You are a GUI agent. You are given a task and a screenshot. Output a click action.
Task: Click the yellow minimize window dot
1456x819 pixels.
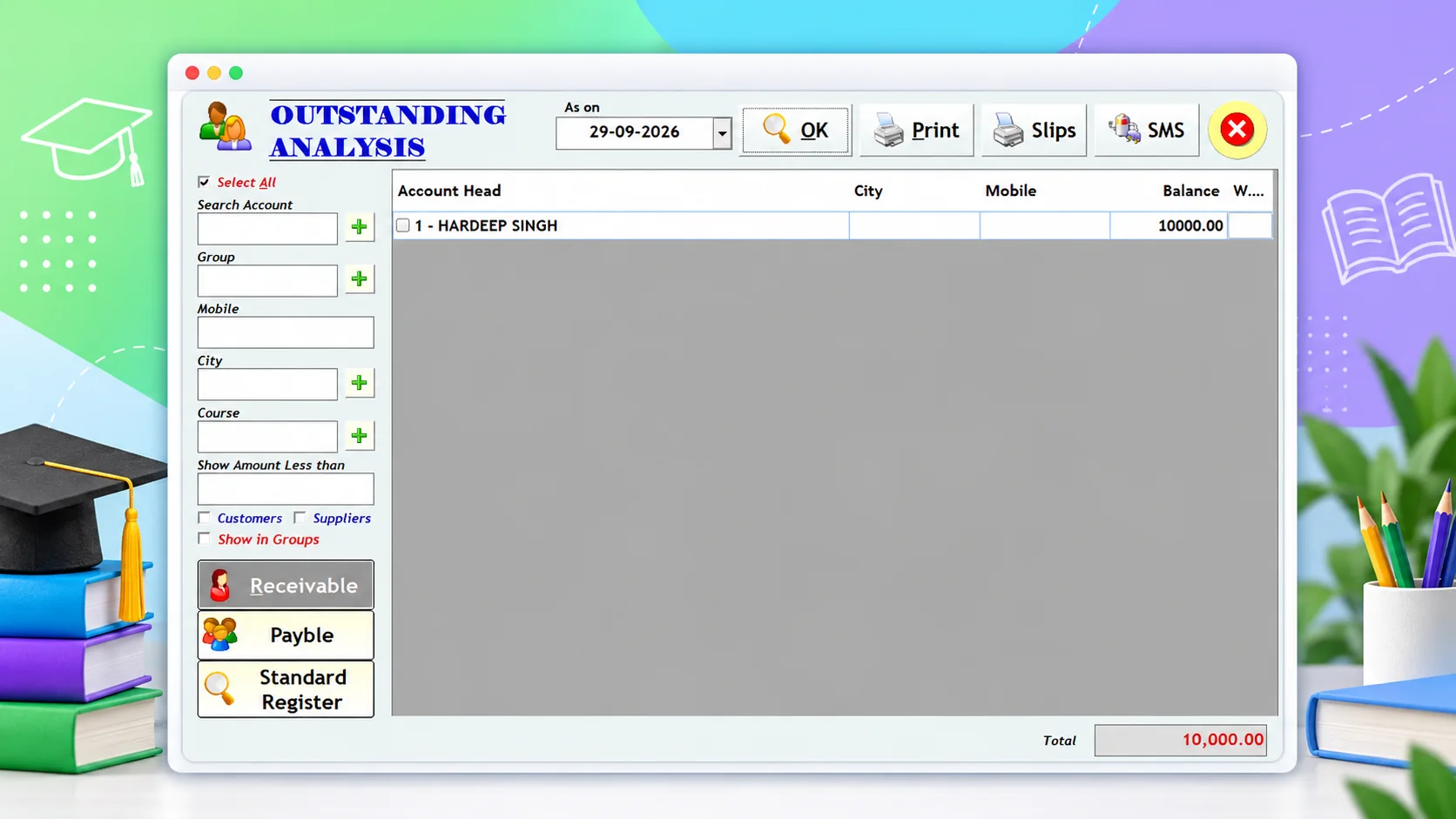click(214, 73)
